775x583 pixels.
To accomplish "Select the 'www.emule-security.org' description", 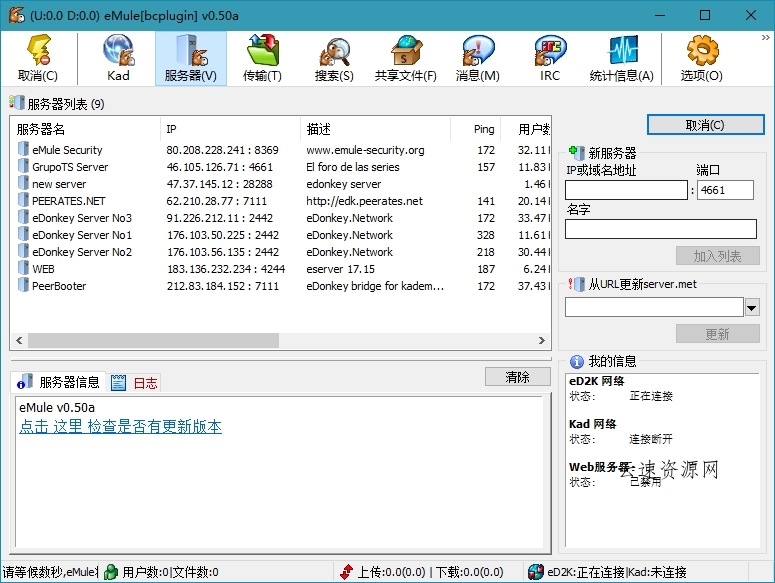I will (x=365, y=150).
